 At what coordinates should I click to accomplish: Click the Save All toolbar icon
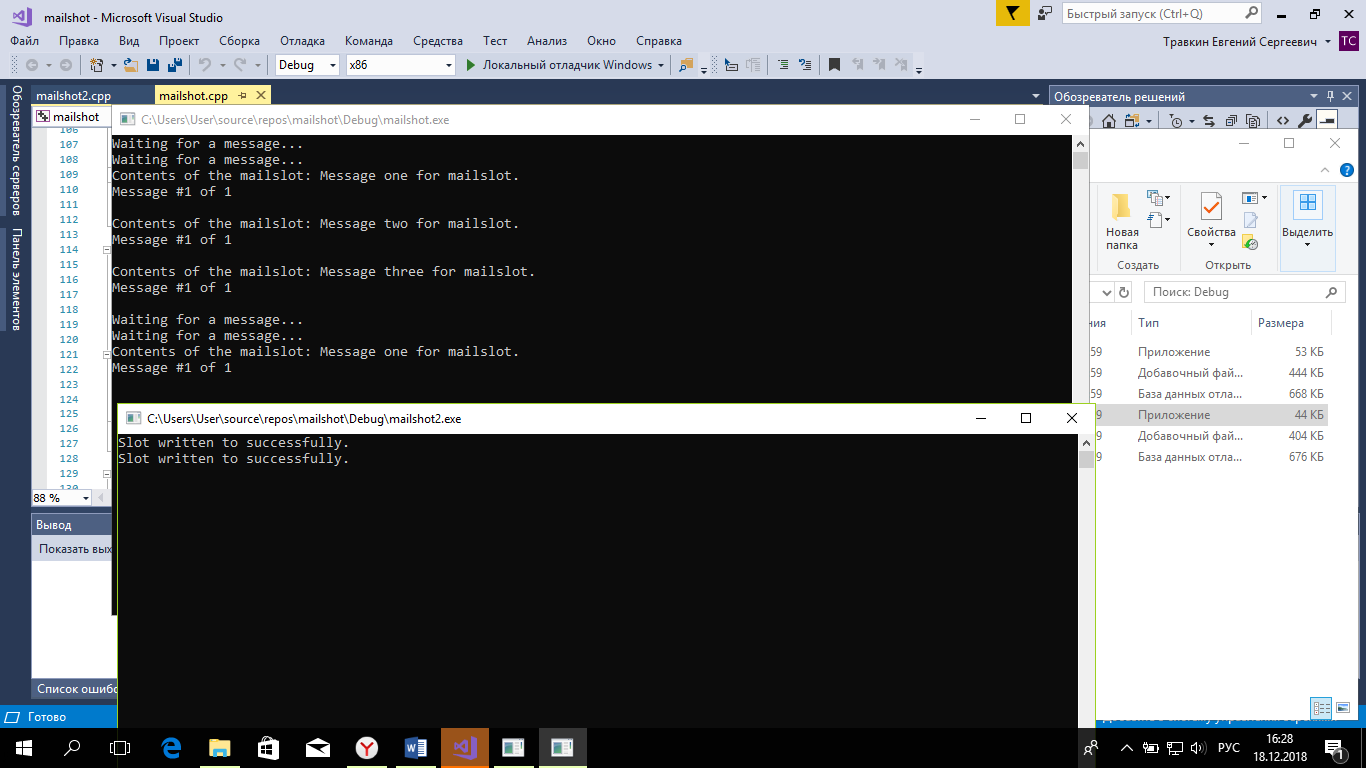[174, 65]
